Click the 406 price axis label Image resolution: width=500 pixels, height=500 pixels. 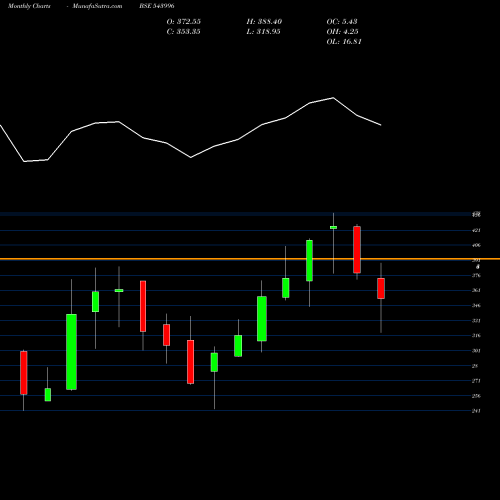[x=476, y=245]
